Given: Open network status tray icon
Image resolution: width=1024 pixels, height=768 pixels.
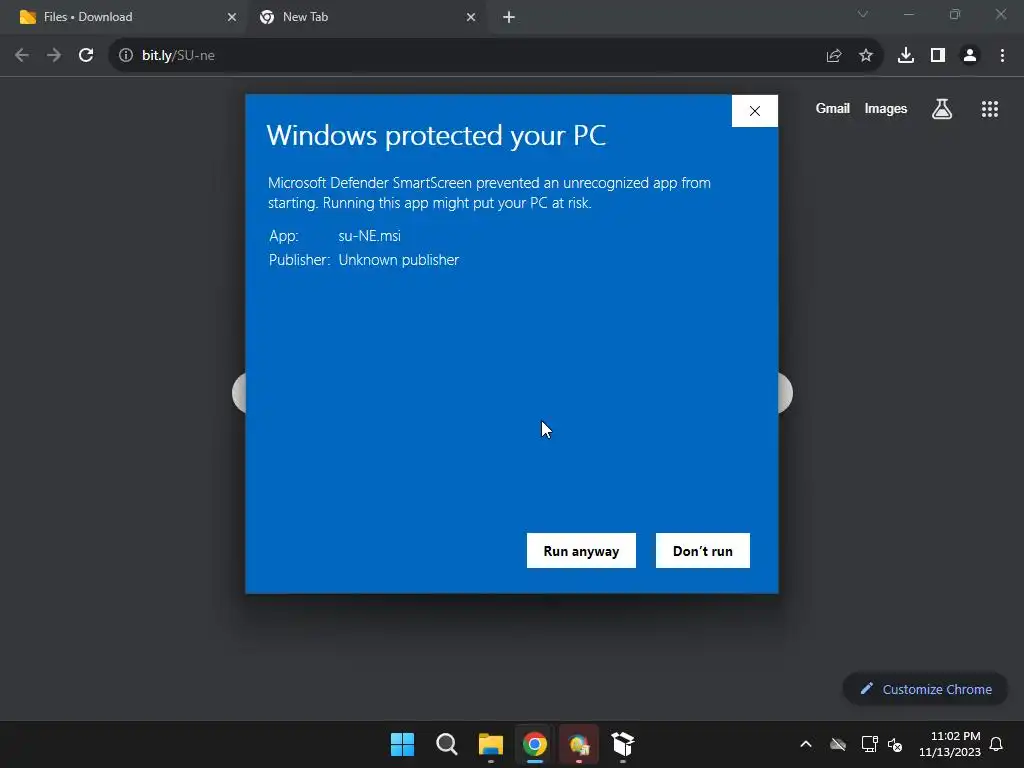Looking at the screenshot, I should 869,744.
